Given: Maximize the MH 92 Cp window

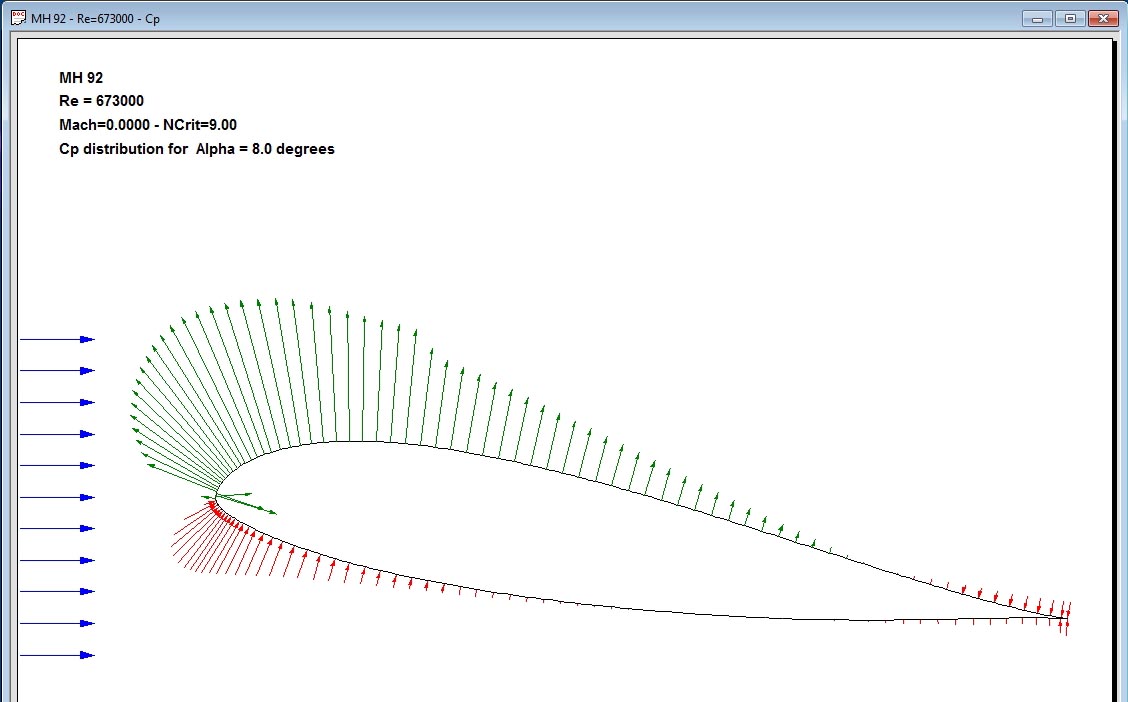Looking at the screenshot, I should pyautogui.click(x=1069, y=18).
